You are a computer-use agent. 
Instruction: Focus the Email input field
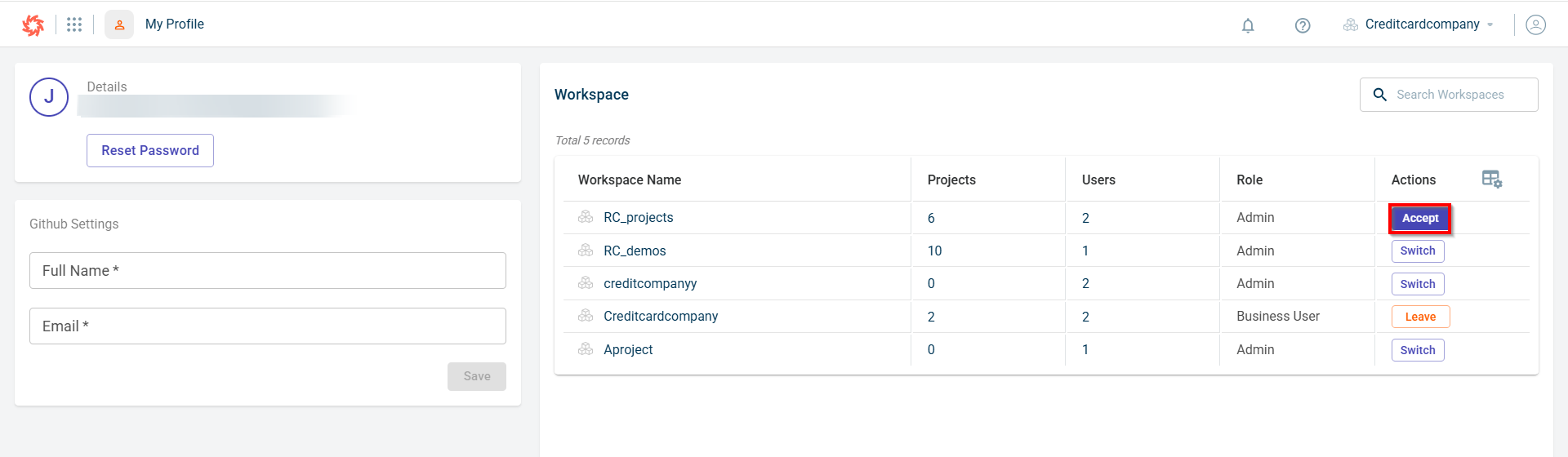(x=268, y=326)
